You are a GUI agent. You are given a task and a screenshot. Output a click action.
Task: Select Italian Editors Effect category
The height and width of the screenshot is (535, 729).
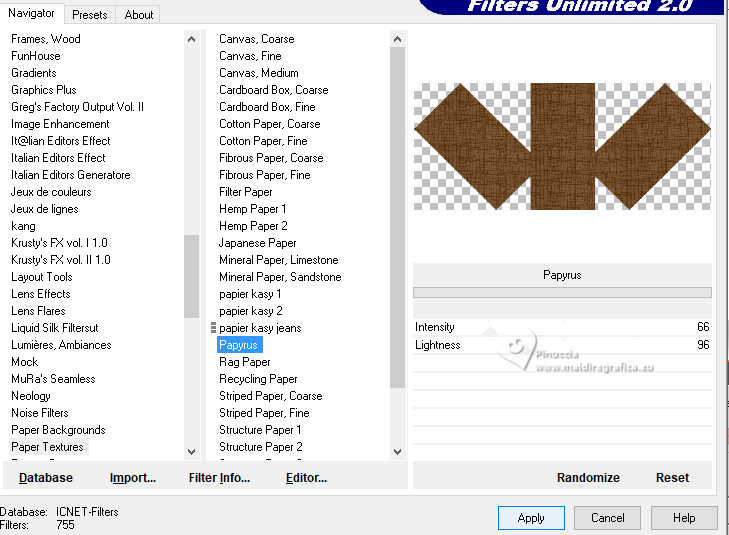[x=58, y=158]
